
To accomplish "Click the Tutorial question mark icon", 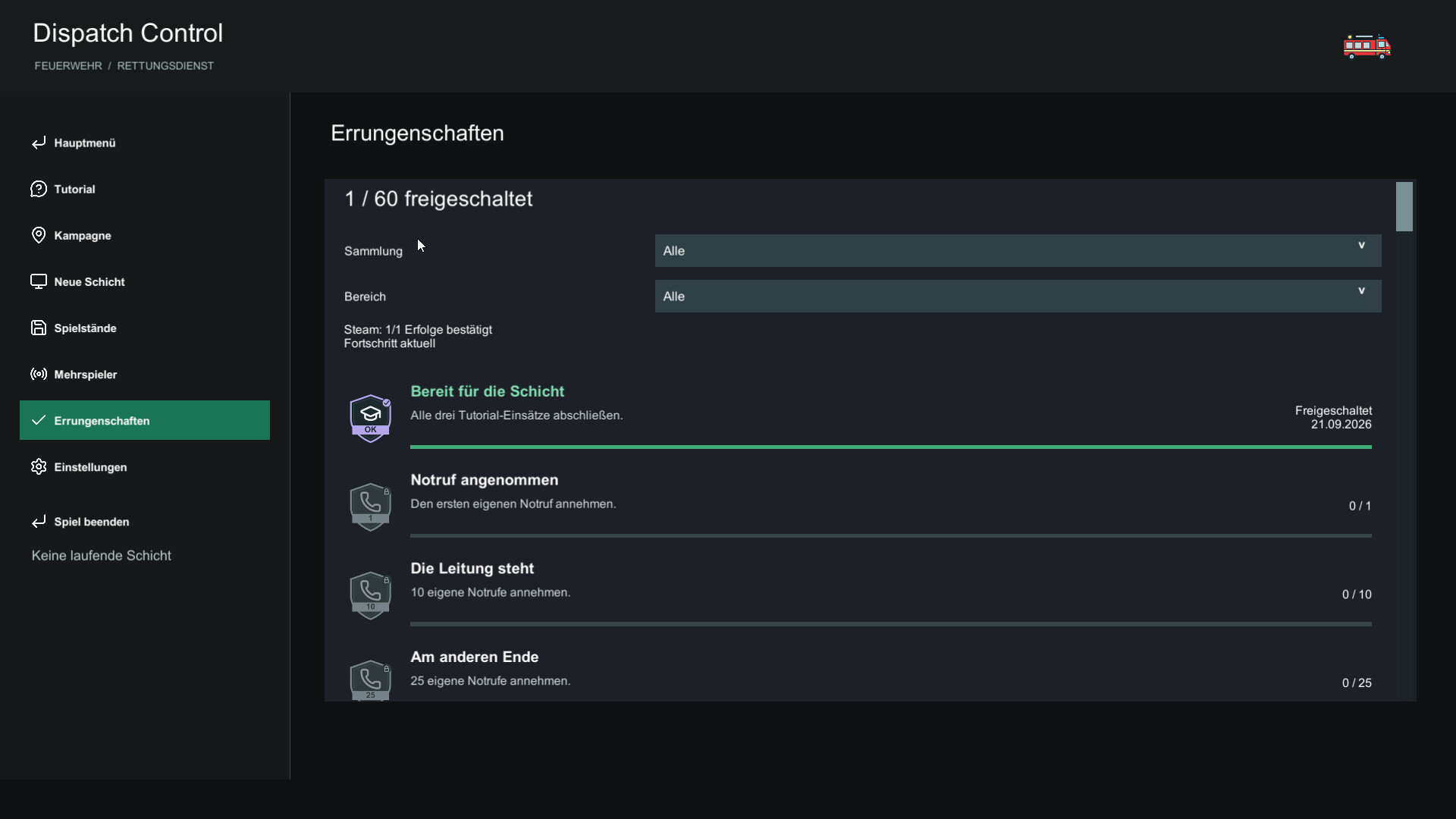I will click(39, 189).
